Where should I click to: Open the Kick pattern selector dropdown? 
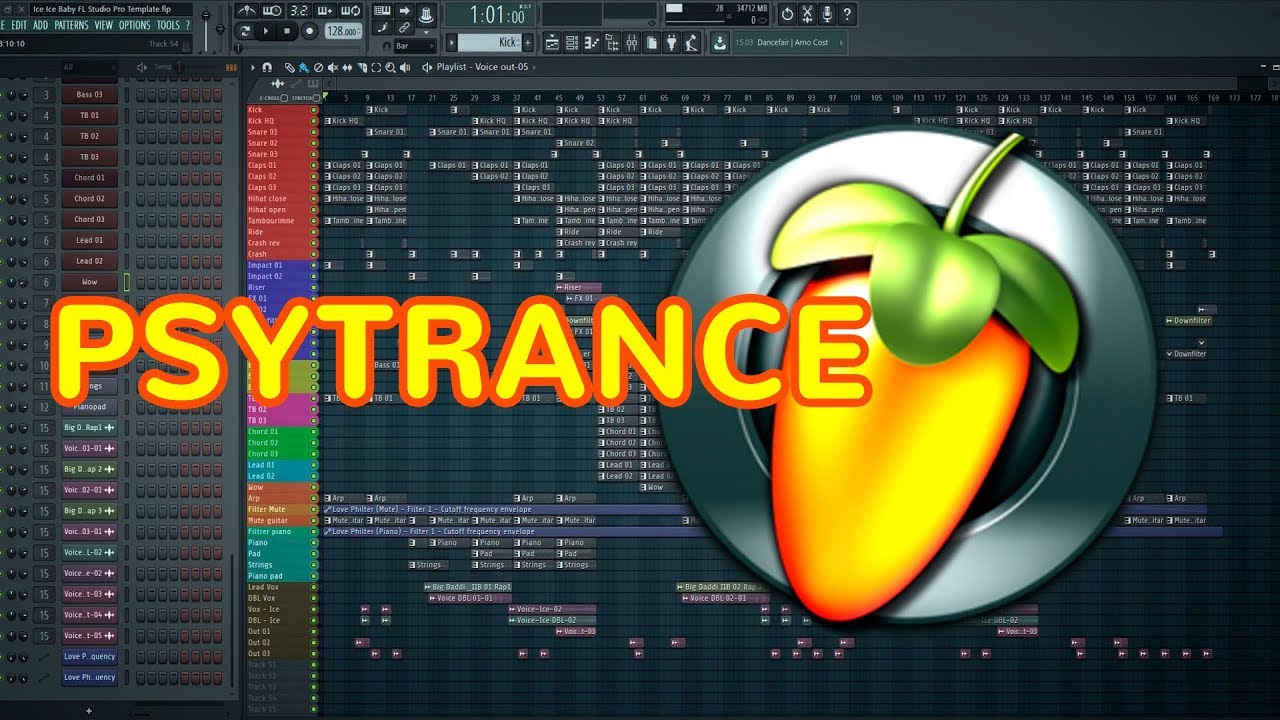(489, 42)
